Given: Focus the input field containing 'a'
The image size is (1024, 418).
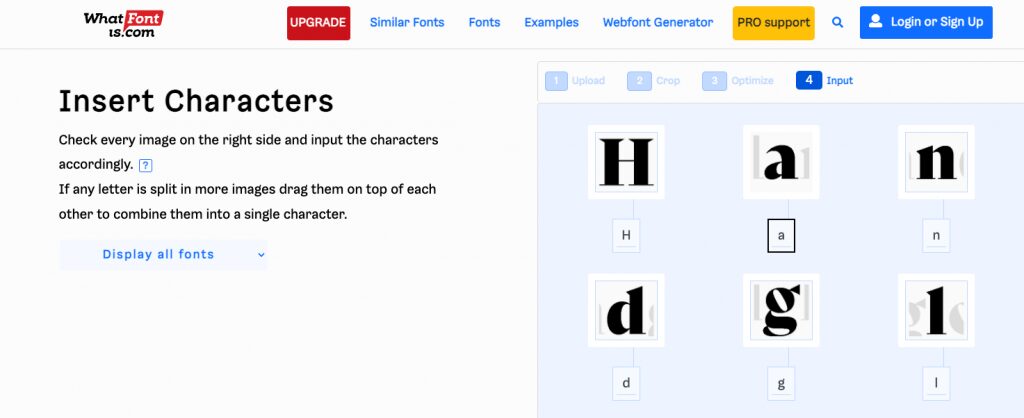Looking at the screenshot, I should tap(781, 236).
